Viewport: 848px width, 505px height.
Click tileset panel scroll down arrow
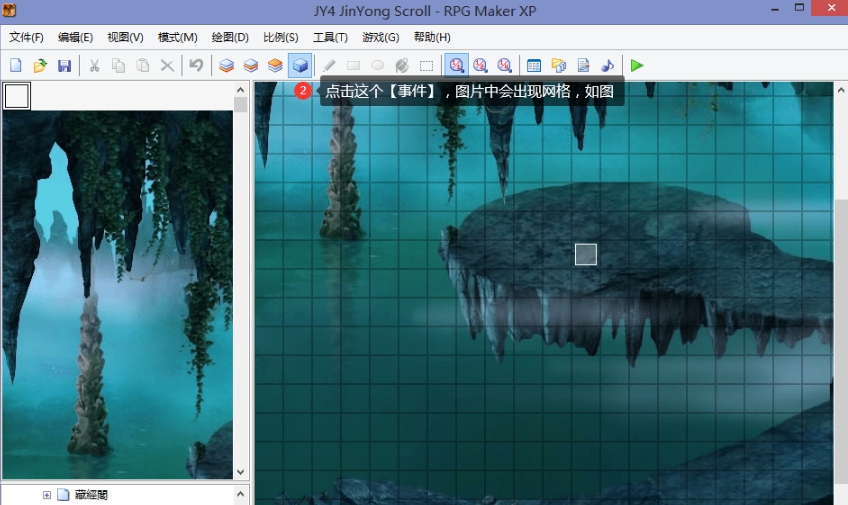tap(241, 472)
